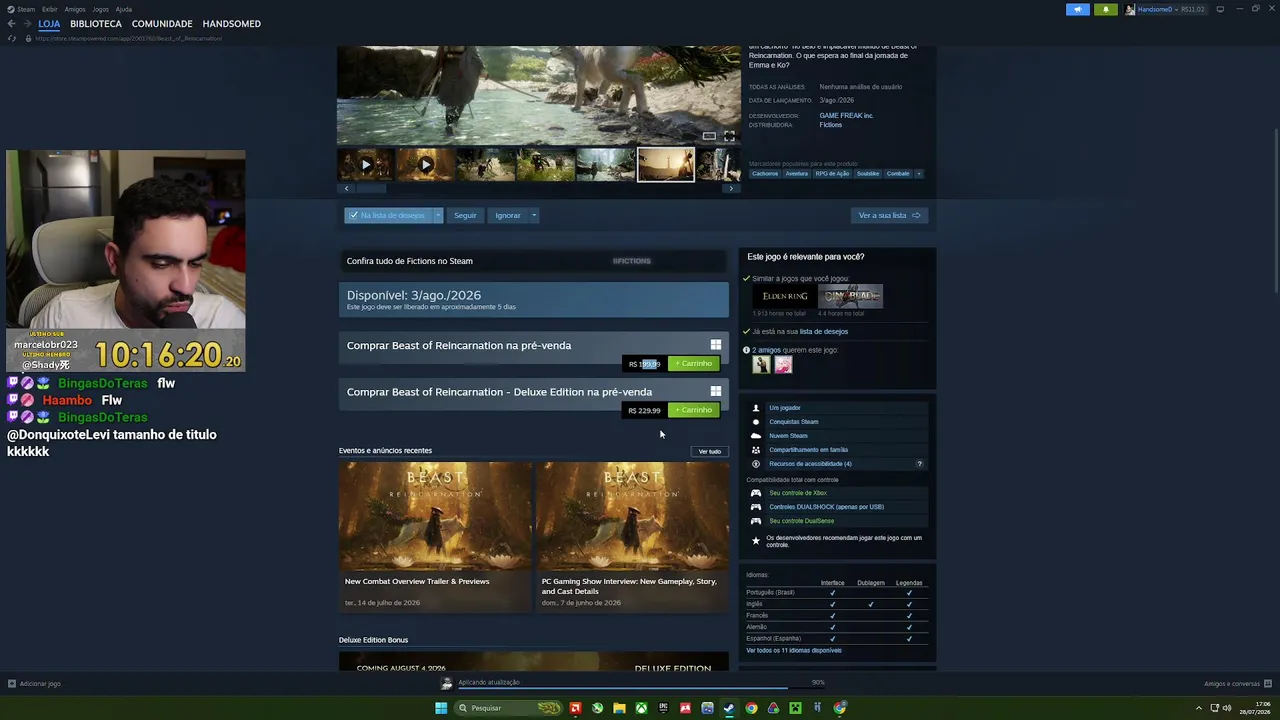1280x720 pixels.
Task: Add standard edition to cart (R$ 199,99)
Action: tap(694, 364)
